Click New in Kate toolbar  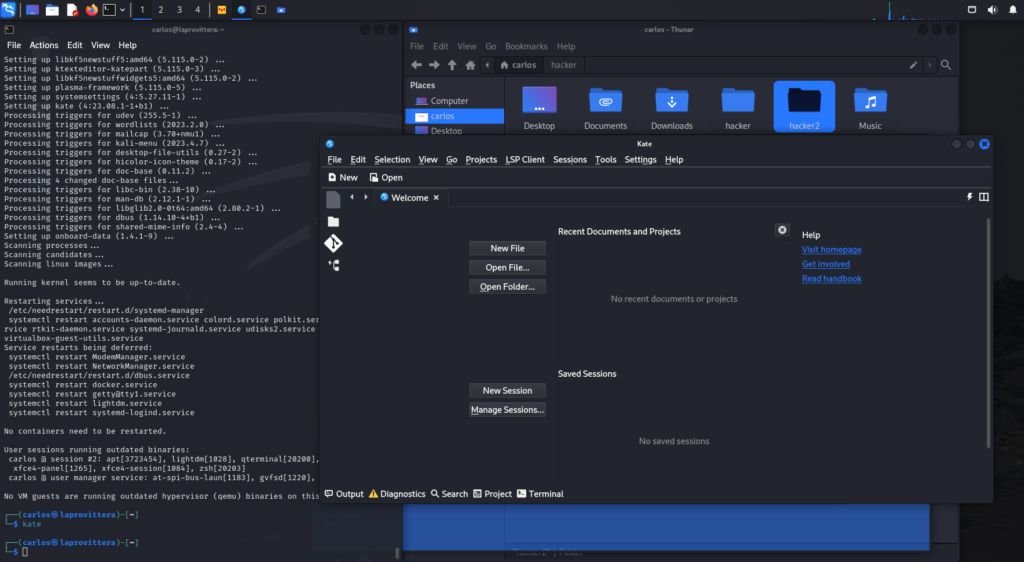coord(343,178)
